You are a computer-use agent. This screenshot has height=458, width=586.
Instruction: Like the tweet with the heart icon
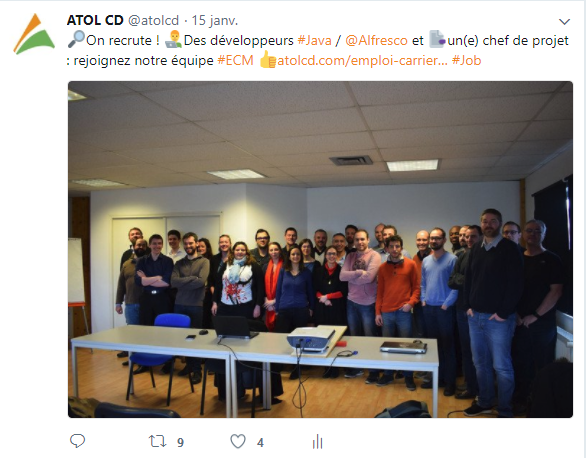(238, 442)
